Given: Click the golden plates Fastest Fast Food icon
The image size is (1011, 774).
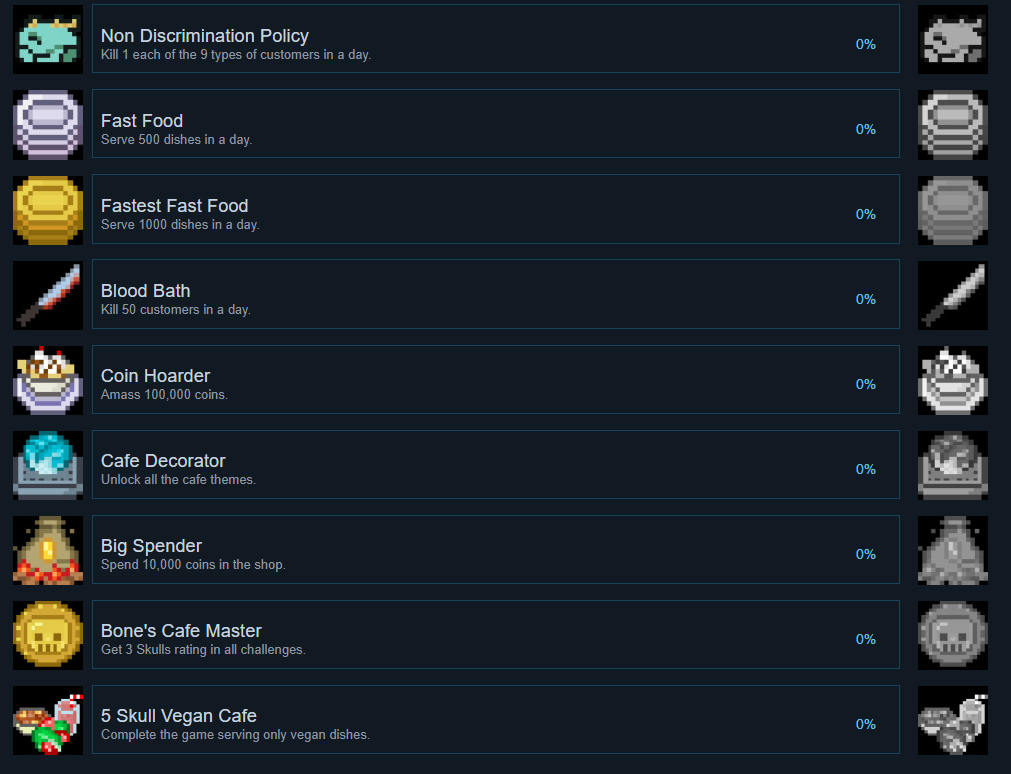Looking at the screenshot, I should pyautogui.click(x=48, y=210).
